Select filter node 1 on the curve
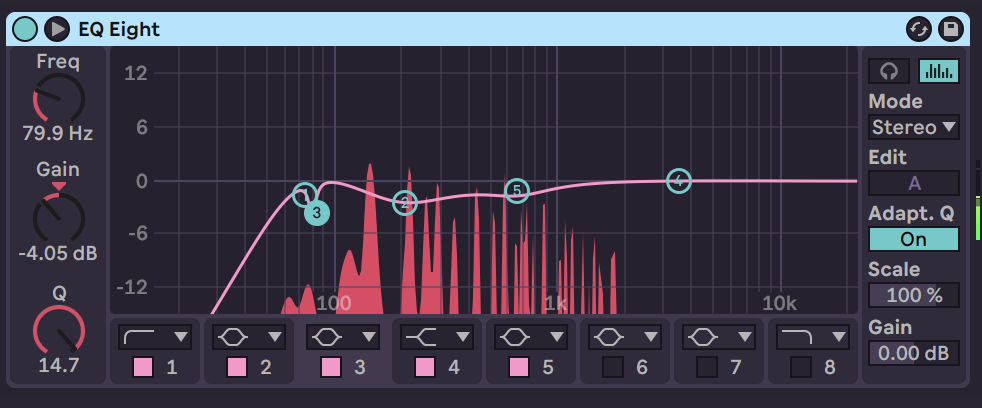 tap(304, 196)
